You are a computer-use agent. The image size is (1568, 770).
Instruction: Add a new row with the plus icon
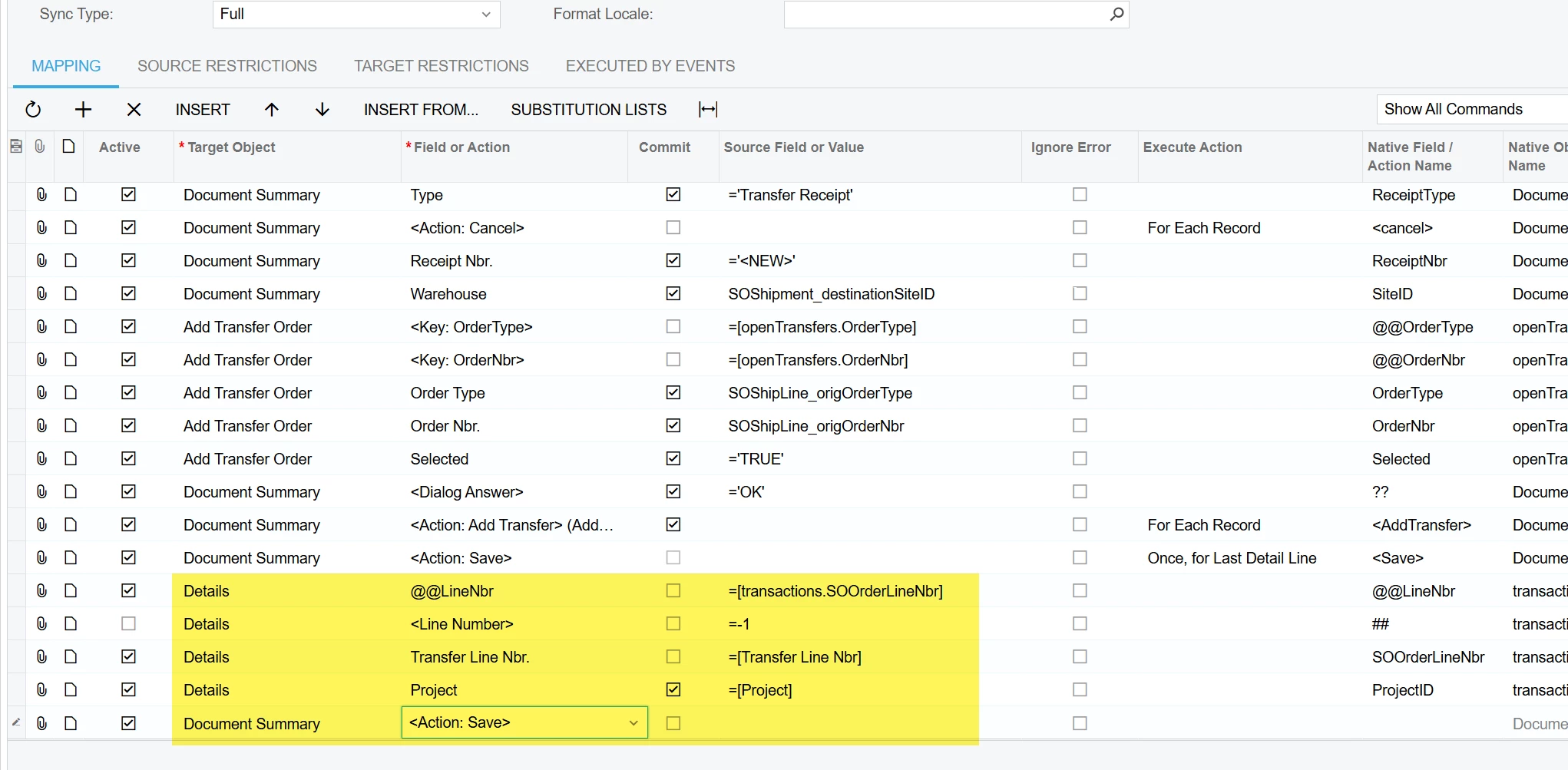83,110
